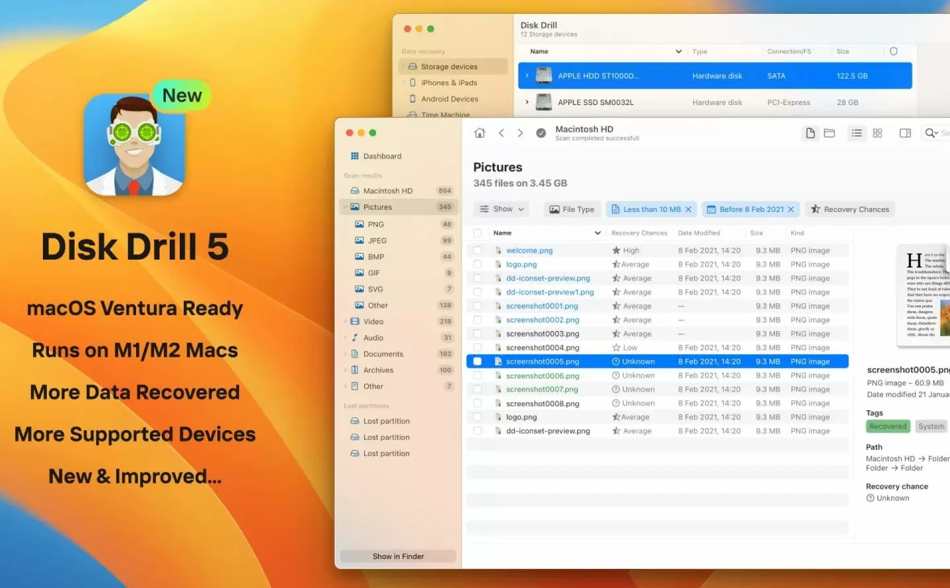
Task: Check the box for dd-iconset-preview1.png
Action: (x=477, y=292)
